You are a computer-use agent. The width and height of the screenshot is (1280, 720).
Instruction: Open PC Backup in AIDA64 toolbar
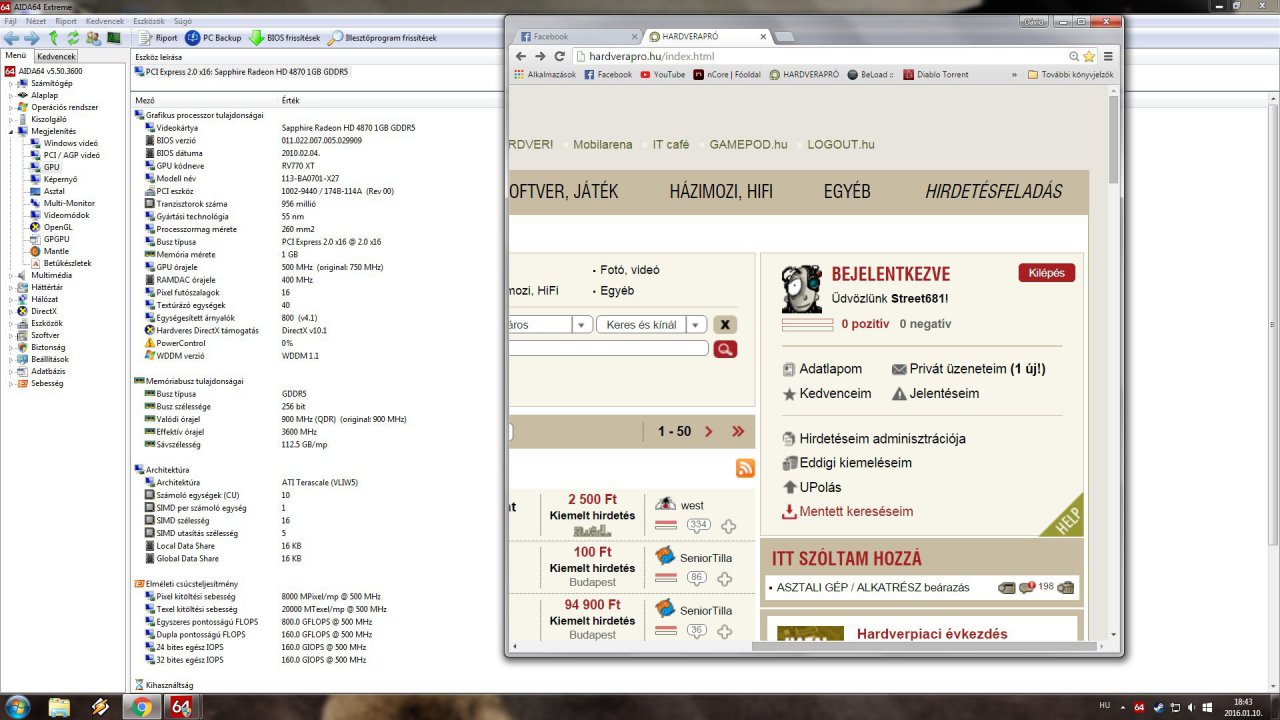[213, 38]
